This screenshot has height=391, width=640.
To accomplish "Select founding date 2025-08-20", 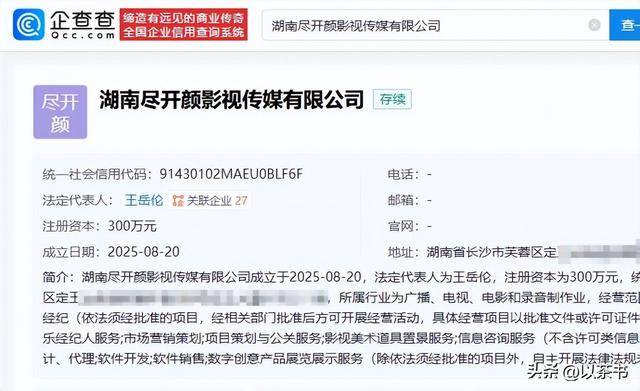I will pyautogui.click(x=143, y=252).
